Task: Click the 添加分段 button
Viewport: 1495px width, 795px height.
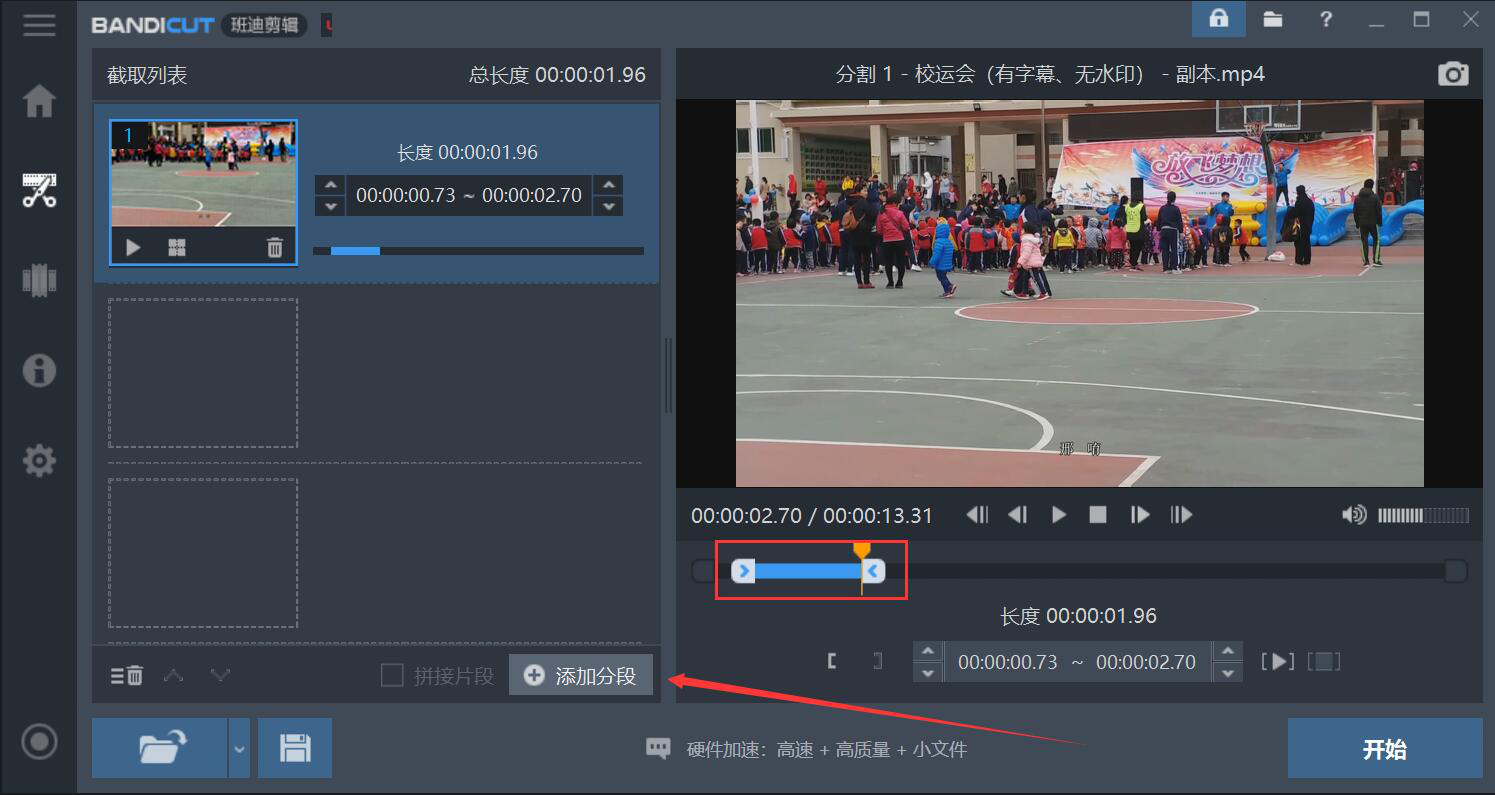Action: [x=581, y=676]
